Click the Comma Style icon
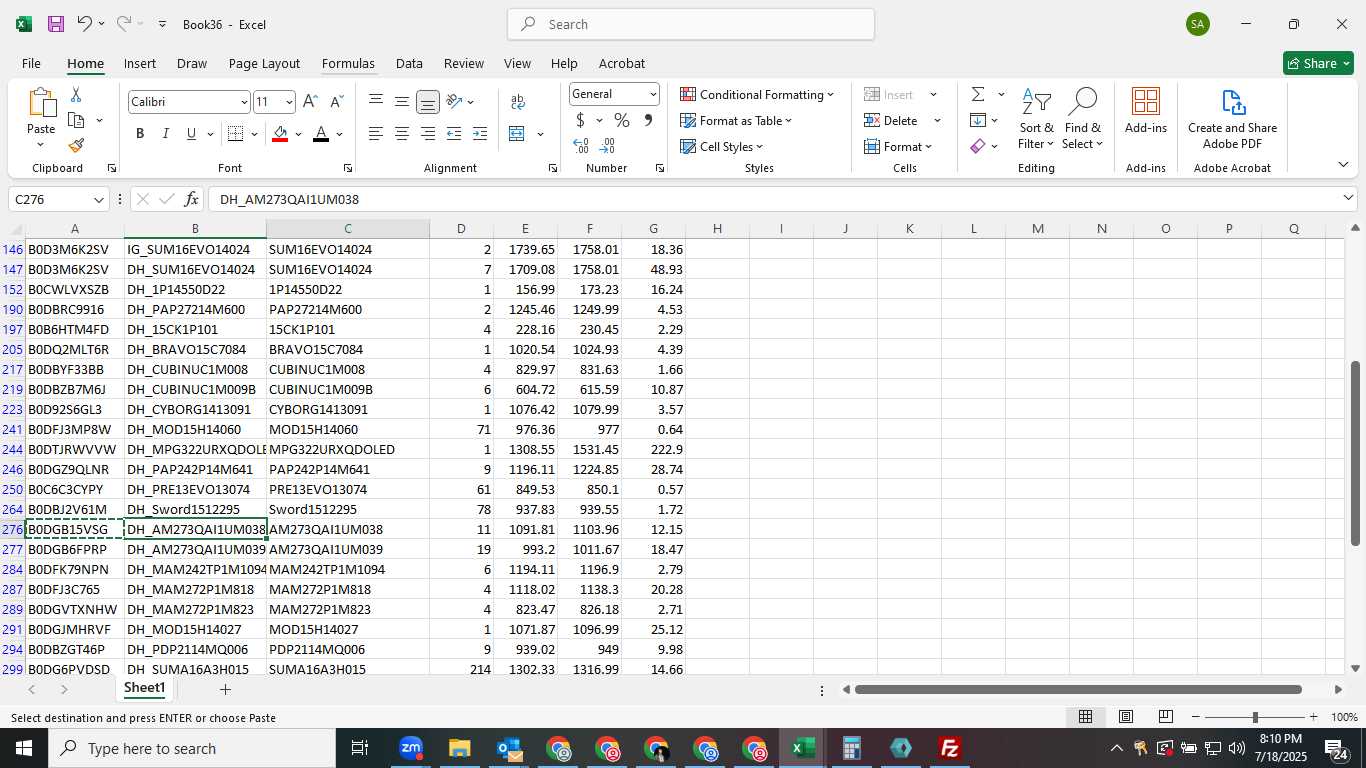 [x=648, y=120]
